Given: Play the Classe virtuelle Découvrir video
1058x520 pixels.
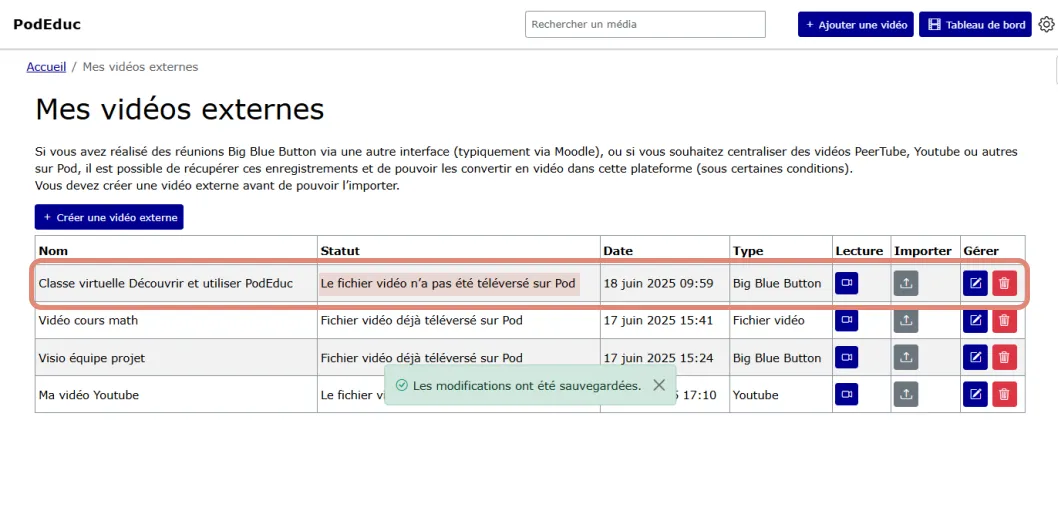Looking at the screenshot, I should [x=846, y=283].
